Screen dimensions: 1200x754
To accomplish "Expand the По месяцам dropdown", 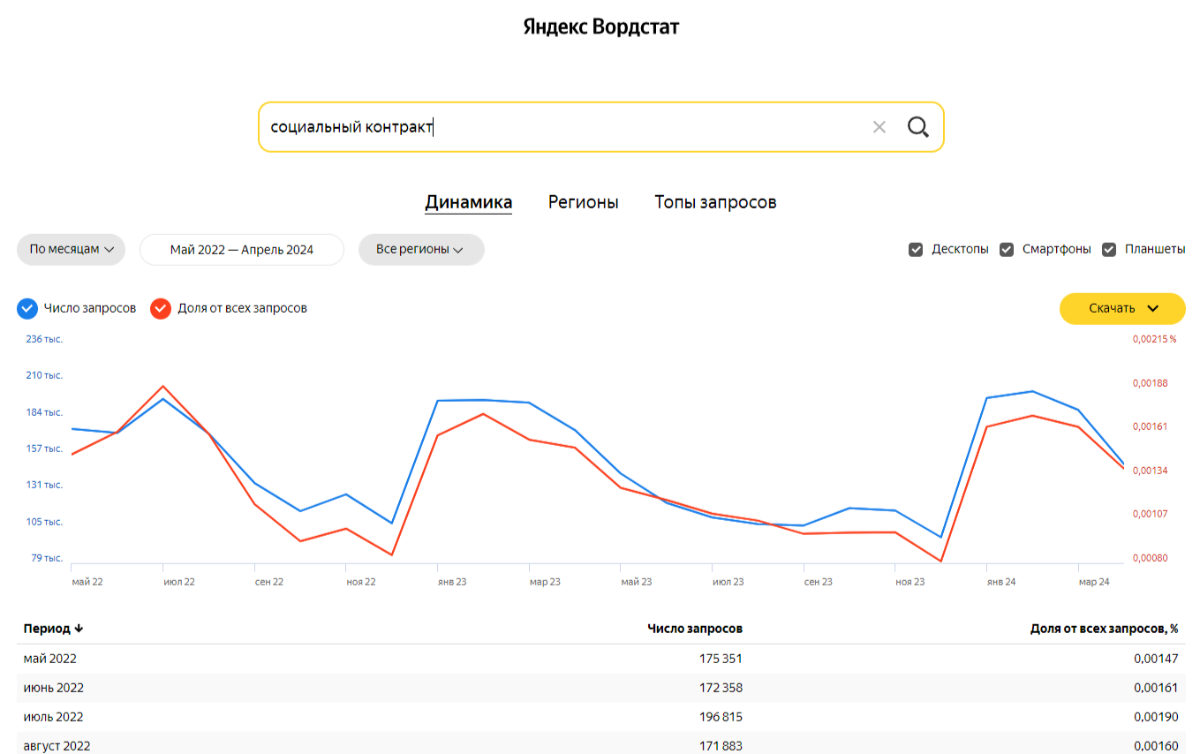I will tap(71, 250).
